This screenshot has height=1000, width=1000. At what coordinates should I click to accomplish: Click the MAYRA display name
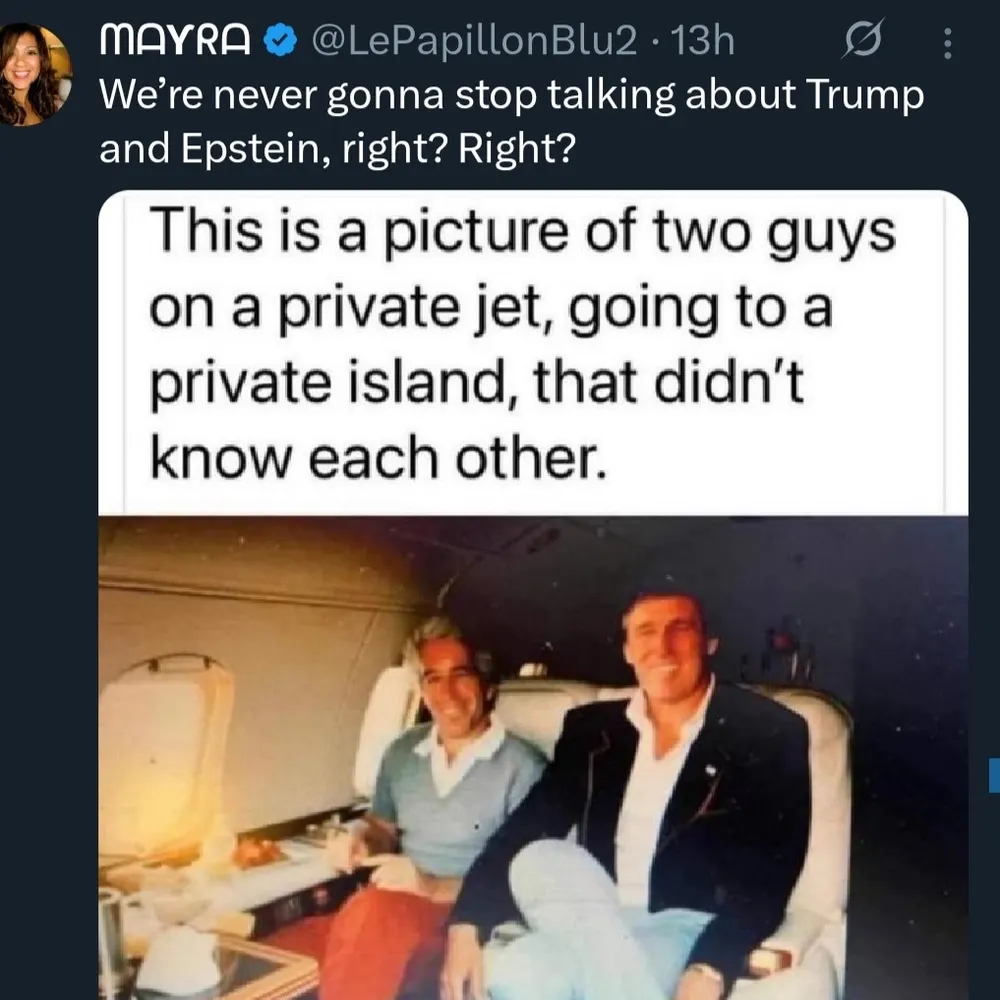pyautogui.click(x=177, y=41)
